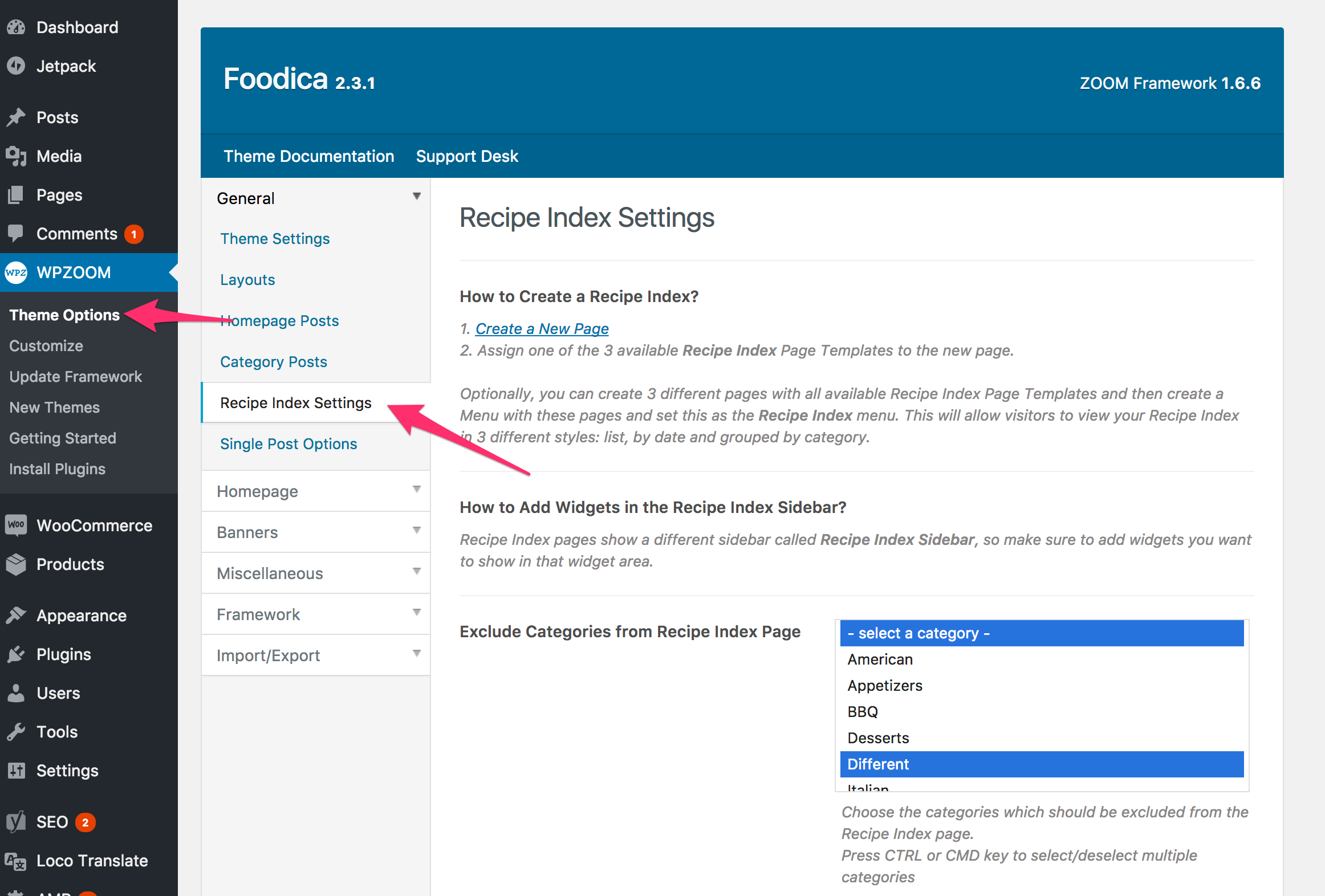The image size is (1325, 896).
Task: Select Desserts in the category list
Action: pos(878,738)
